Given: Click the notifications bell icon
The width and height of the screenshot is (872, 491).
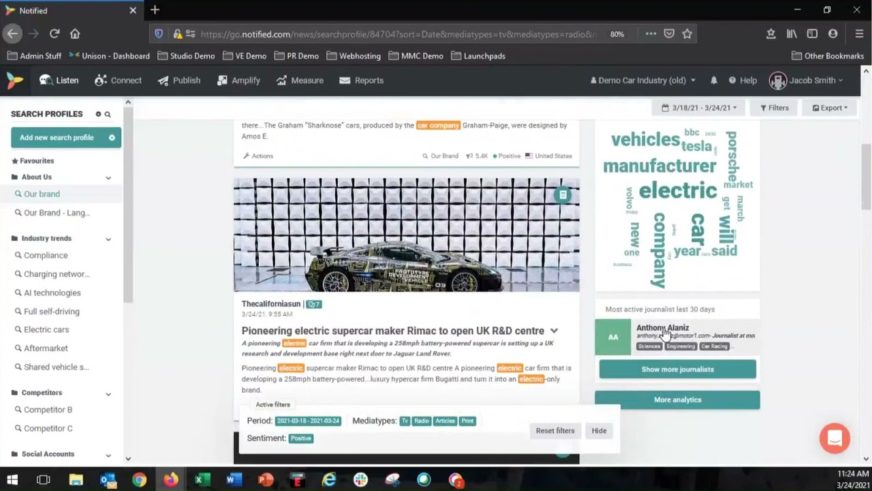Looking at the screenshot, I should [x=714, y=81].
